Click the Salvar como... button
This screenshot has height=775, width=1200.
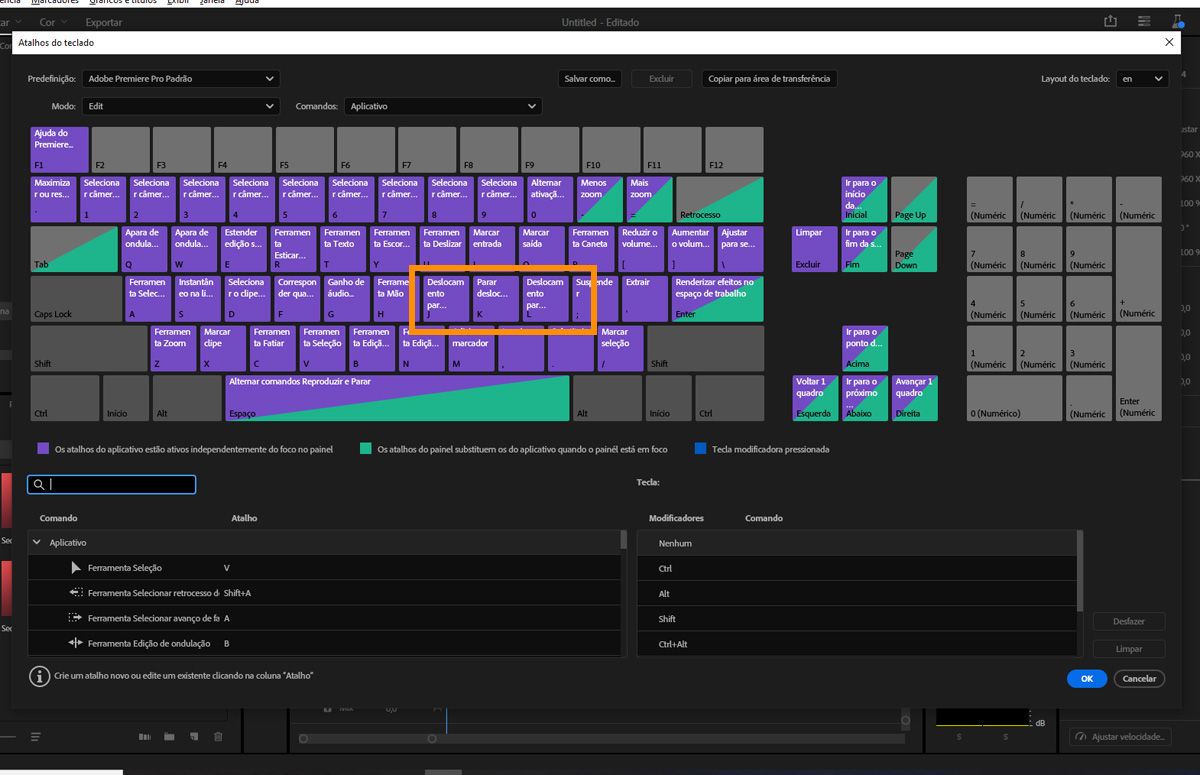pyautogui.click(x=590, y=78)
